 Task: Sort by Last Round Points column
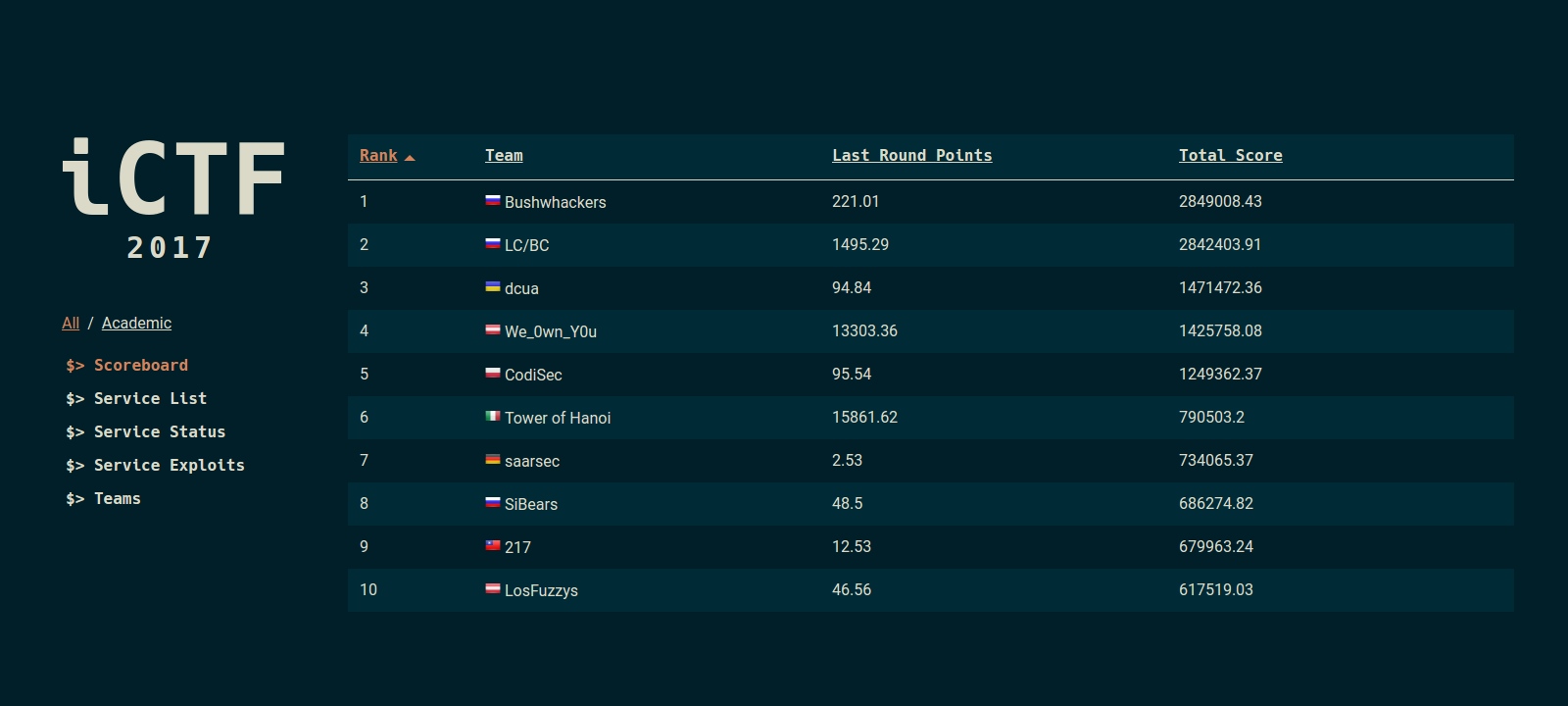tap(911, 155)
